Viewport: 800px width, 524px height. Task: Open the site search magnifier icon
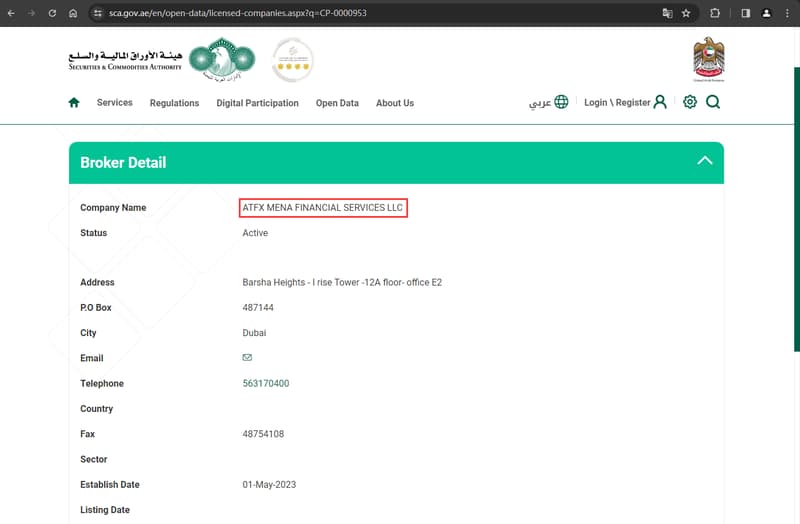(x=713, y=102)
